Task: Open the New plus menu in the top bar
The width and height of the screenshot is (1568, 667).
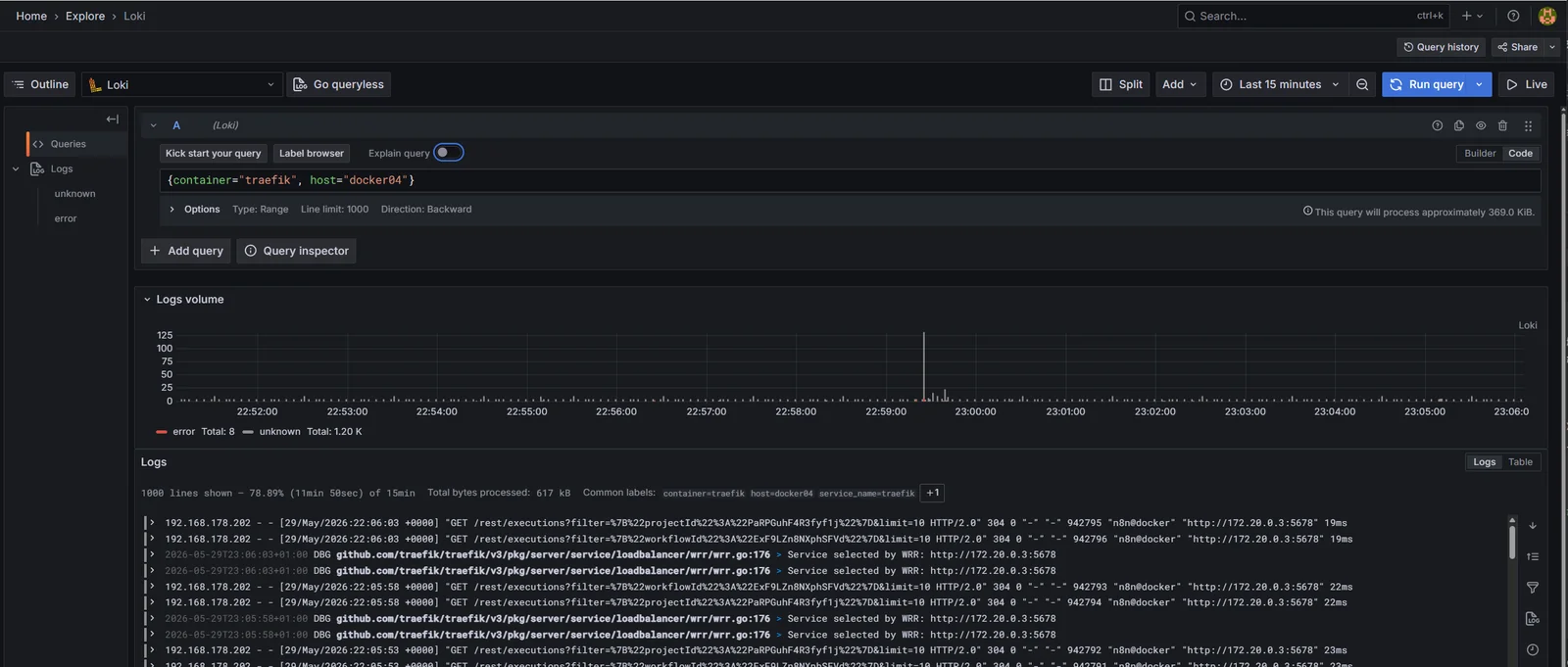Action: click(1472, 16)
